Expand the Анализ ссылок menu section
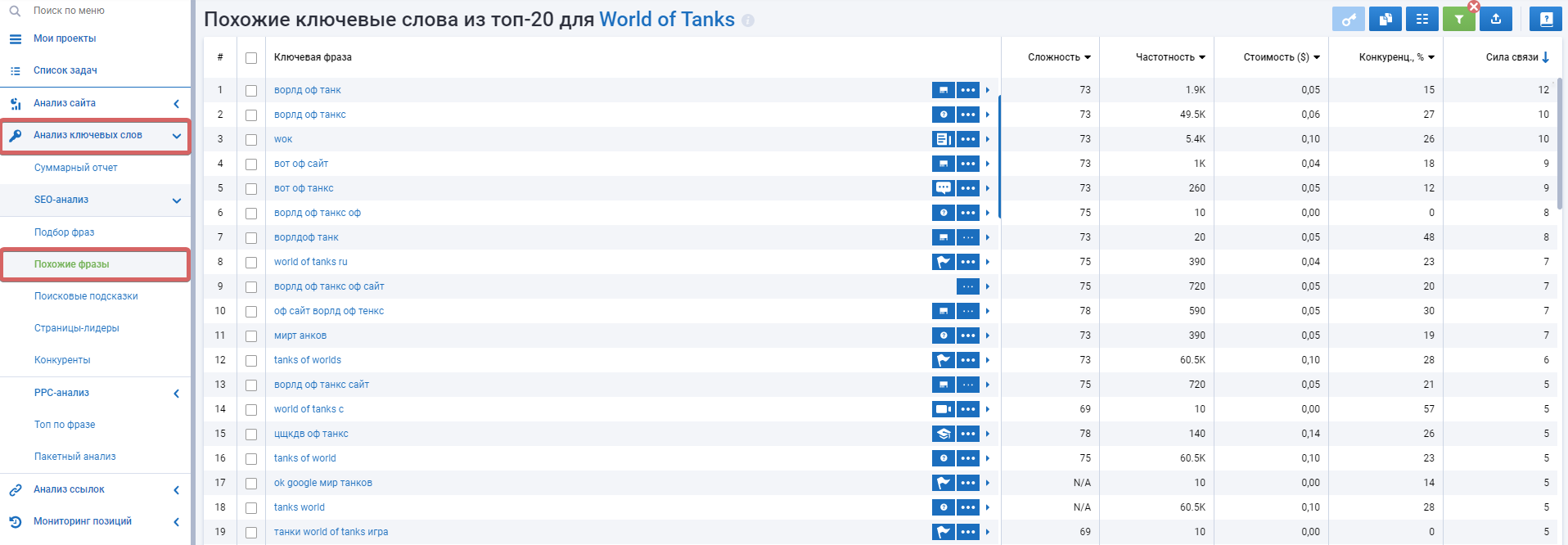Viewport: 1568px width, 545px height. point(177,490)
